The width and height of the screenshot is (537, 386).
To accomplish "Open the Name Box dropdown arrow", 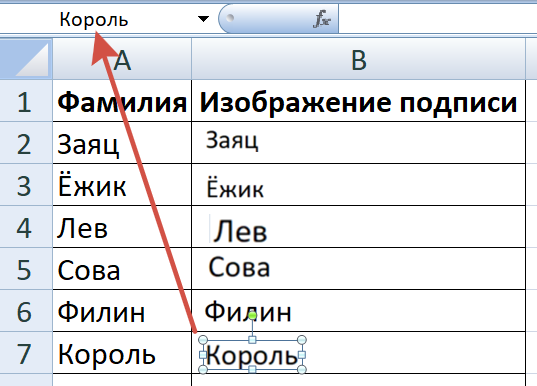I will [x=203, y=19].
